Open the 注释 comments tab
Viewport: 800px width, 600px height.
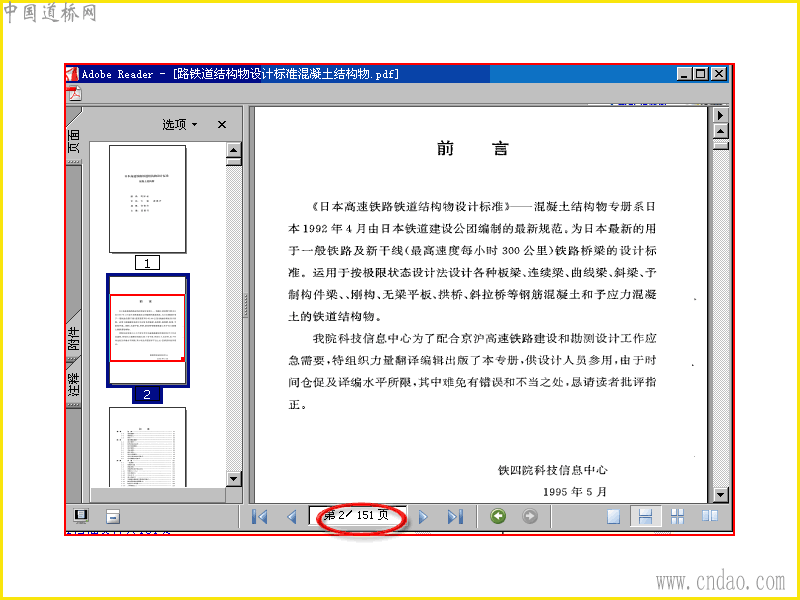(74, 384)
